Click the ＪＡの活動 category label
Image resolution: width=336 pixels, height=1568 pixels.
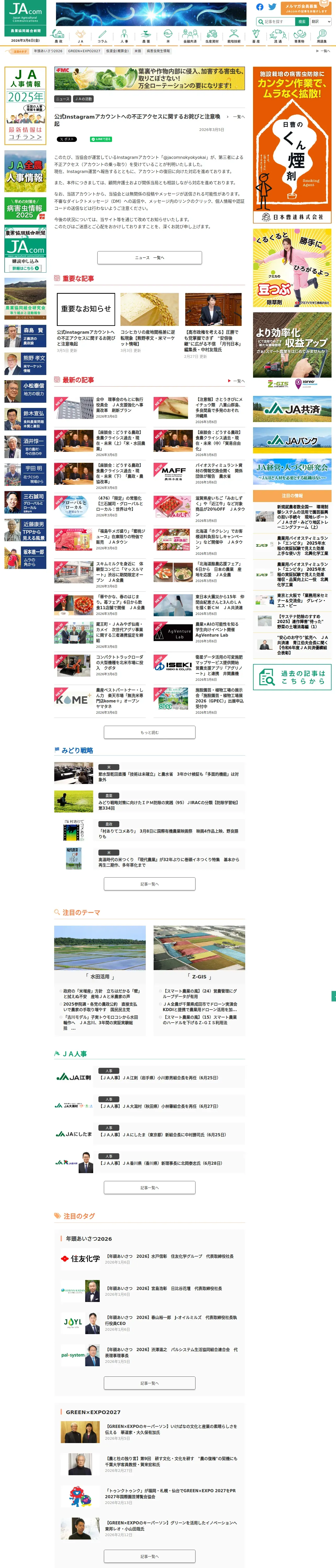click(83, 99)
